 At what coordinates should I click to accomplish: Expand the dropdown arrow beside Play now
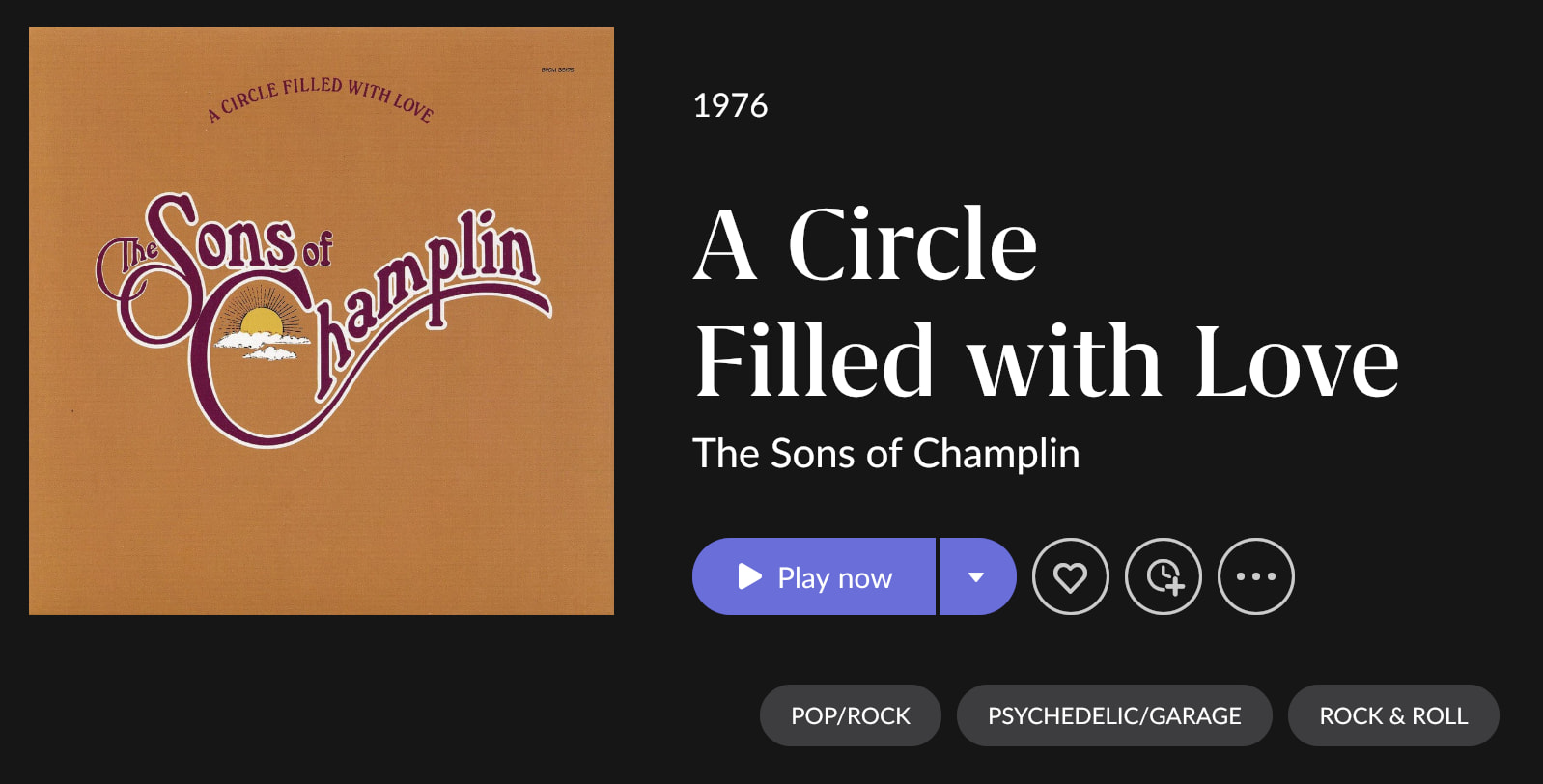[x=976, y=576]
